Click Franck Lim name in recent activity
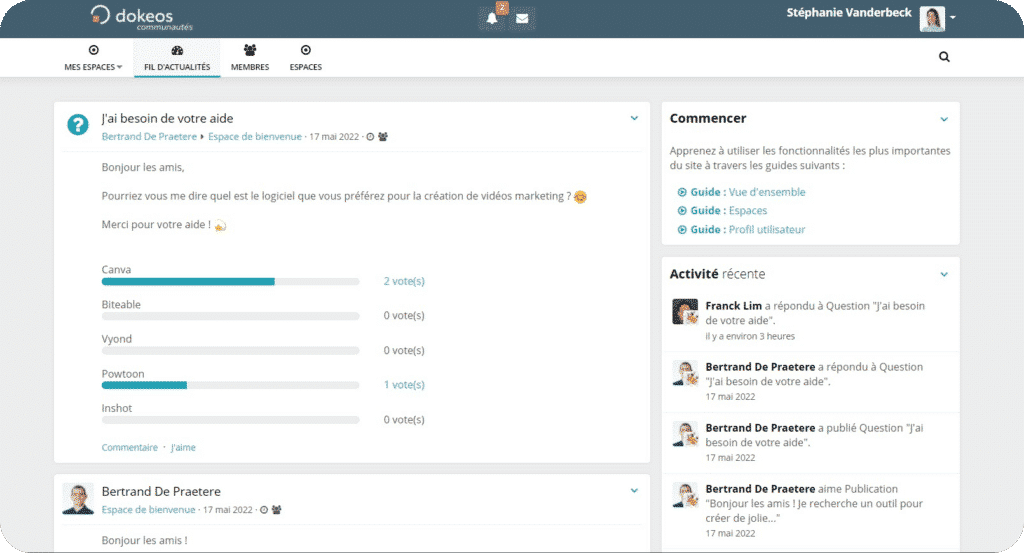Image resolution: width=1024 pixels, height=553 pixels. tap(733, 306)
